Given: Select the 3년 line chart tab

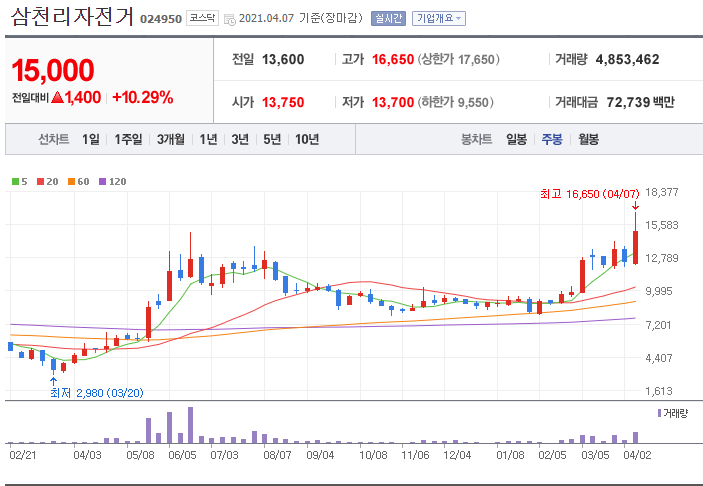Looking at the screenshot, I should 240,139.
